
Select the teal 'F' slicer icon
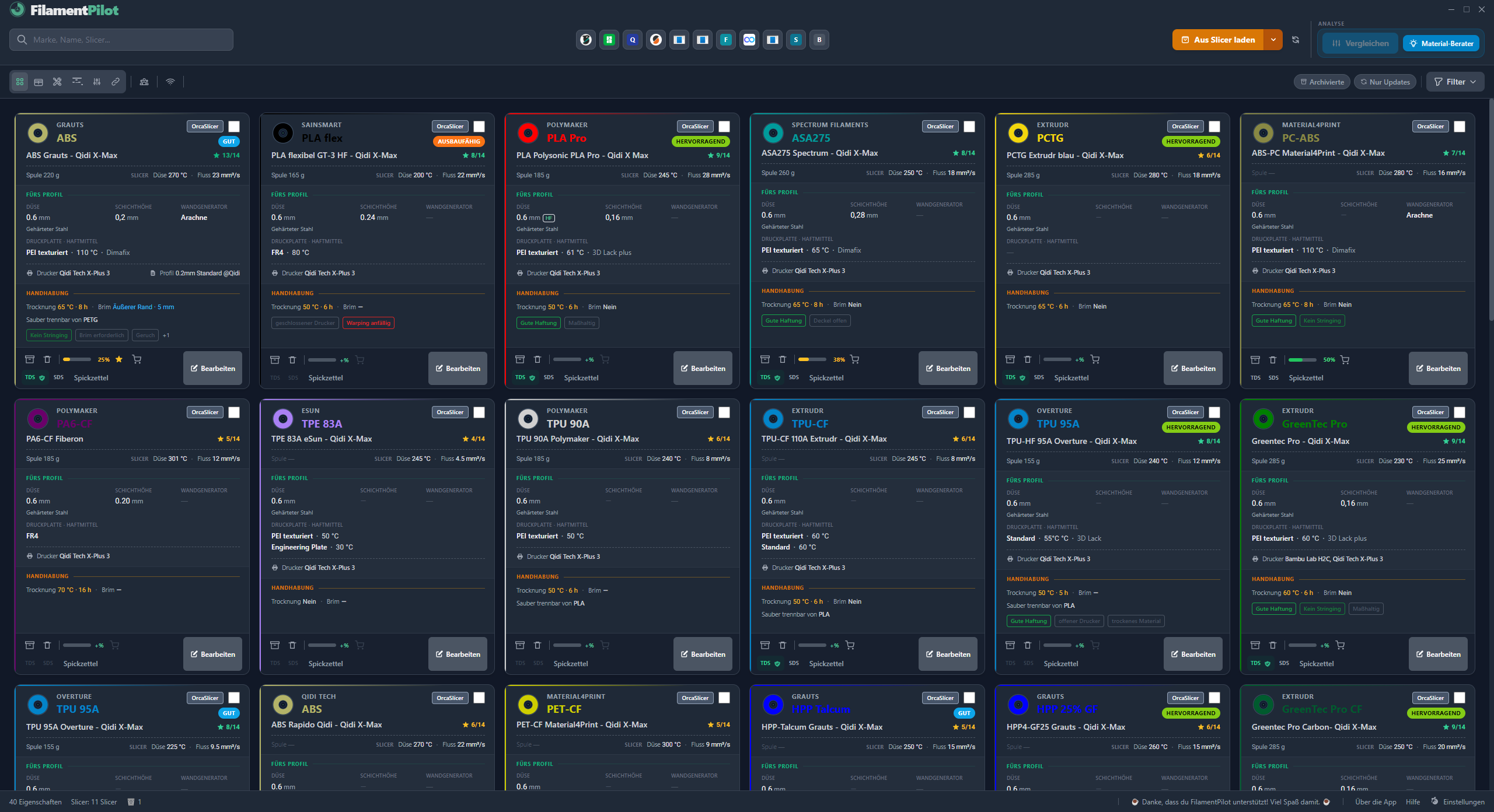(x=726, y=40)
